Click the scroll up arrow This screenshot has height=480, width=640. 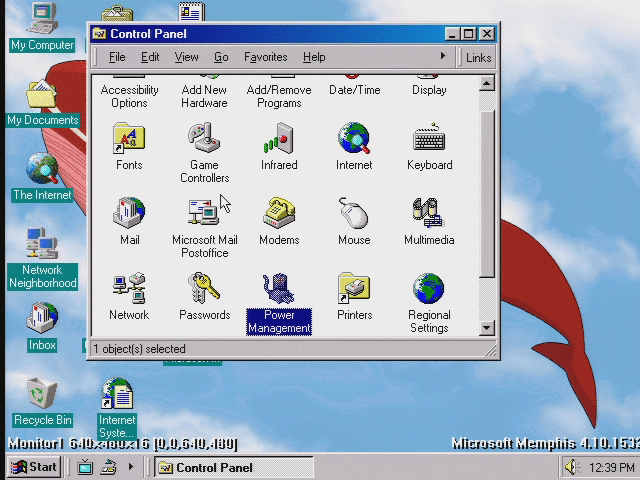click(487, 84)
